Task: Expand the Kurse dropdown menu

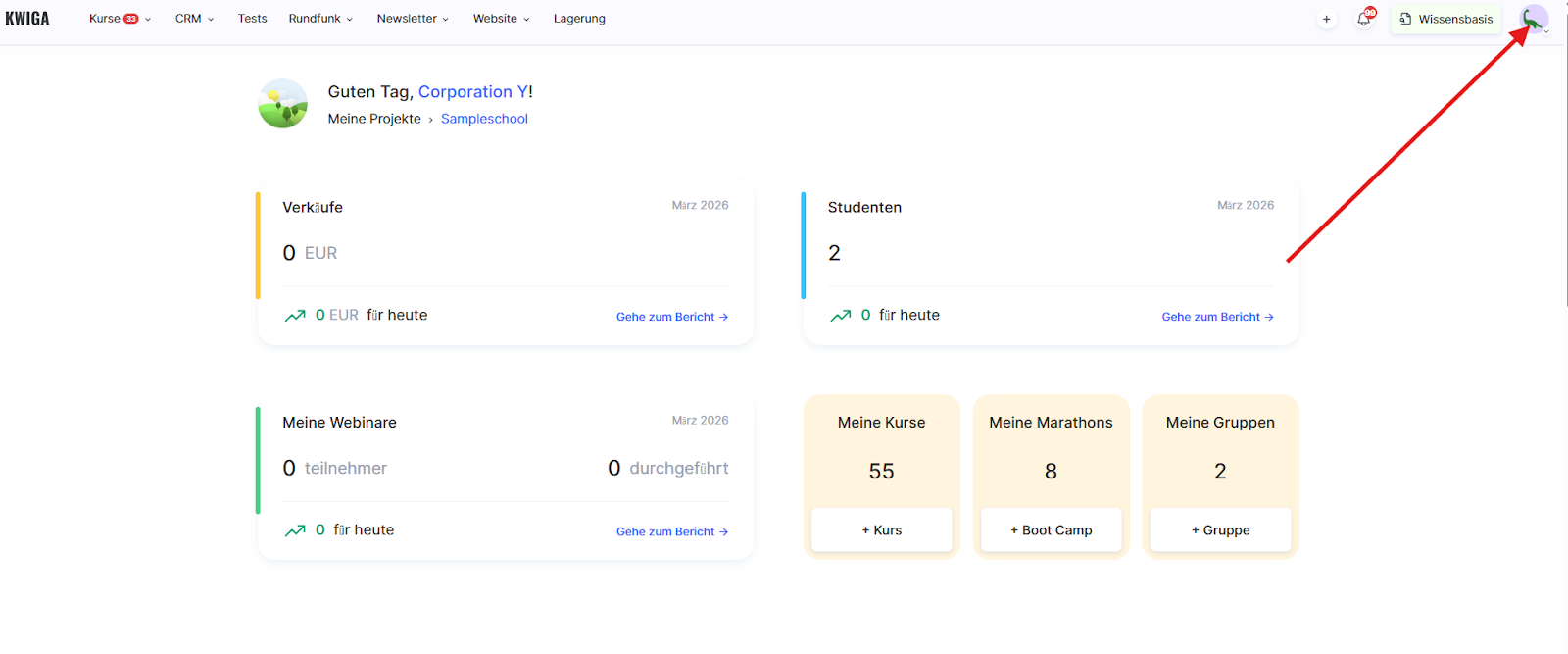Action: tap(120, 19)
